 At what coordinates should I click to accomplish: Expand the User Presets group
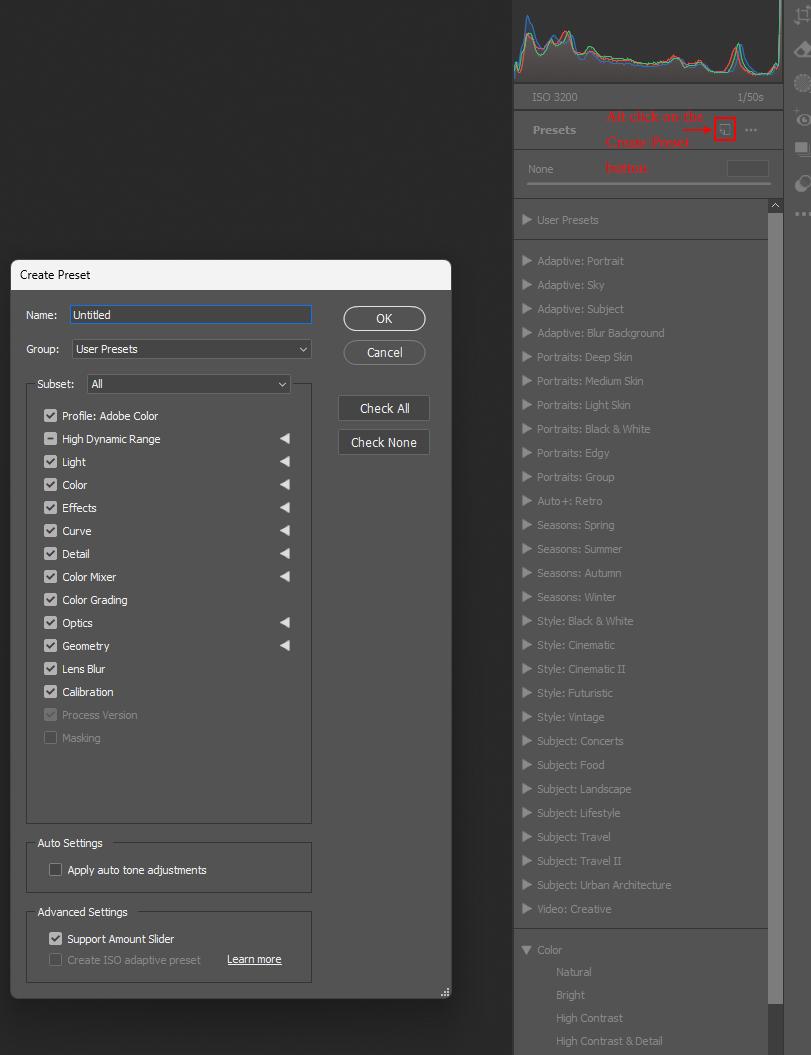527,219
